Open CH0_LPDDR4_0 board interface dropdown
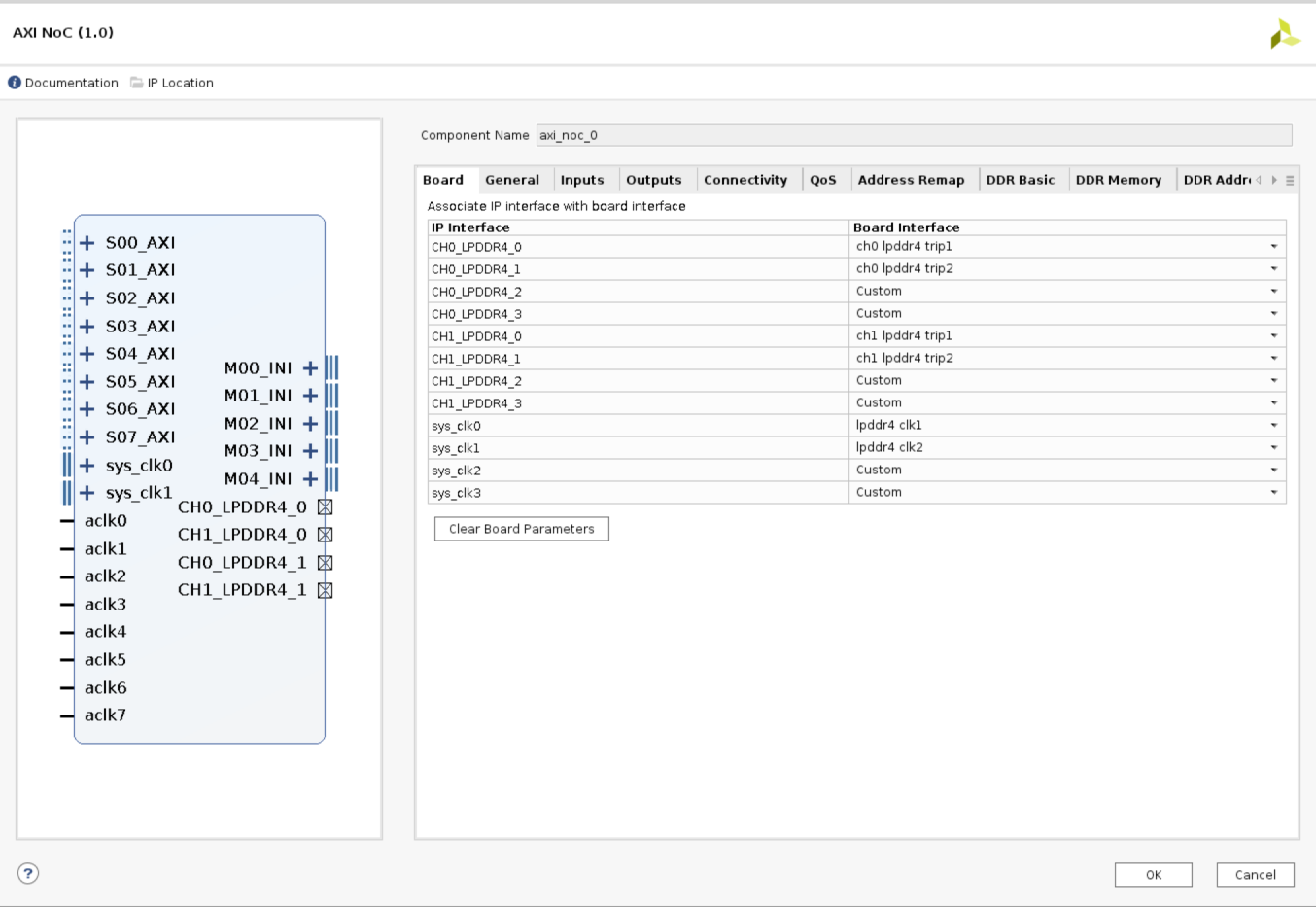The width and height of the screenshot is (1316, 907). point(1273,247)
